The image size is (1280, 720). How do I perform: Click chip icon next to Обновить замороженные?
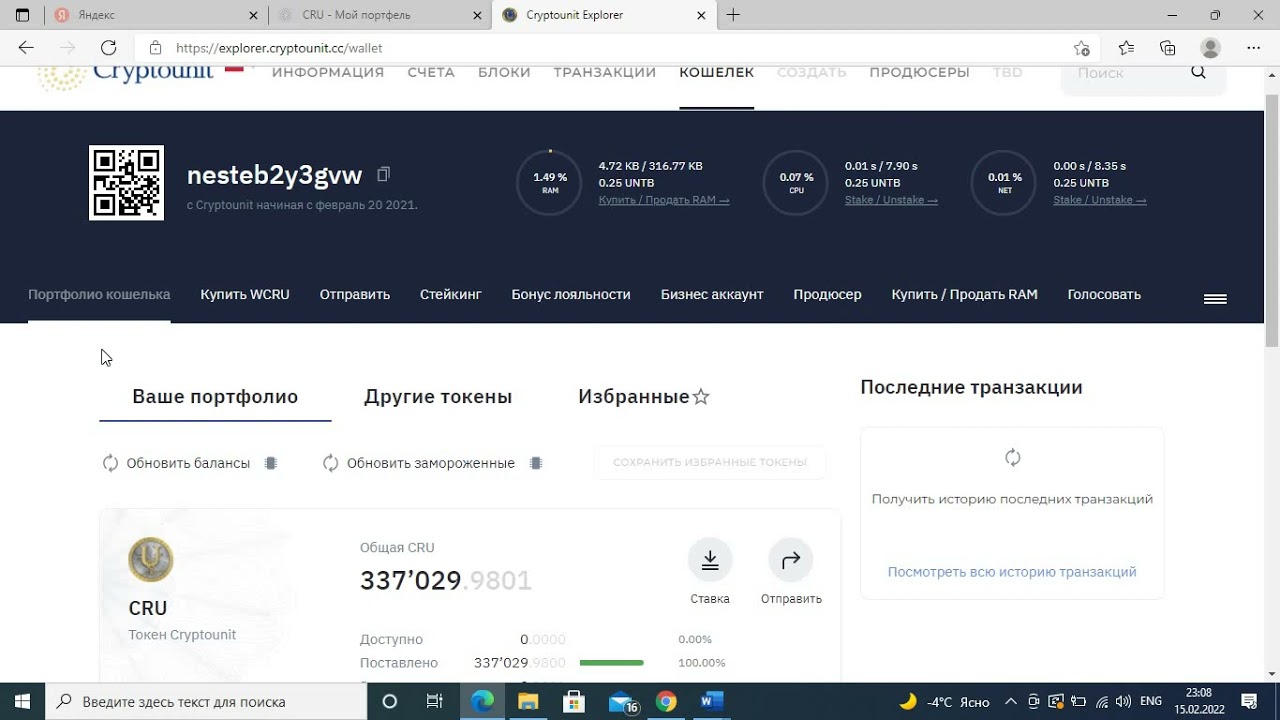535,463
